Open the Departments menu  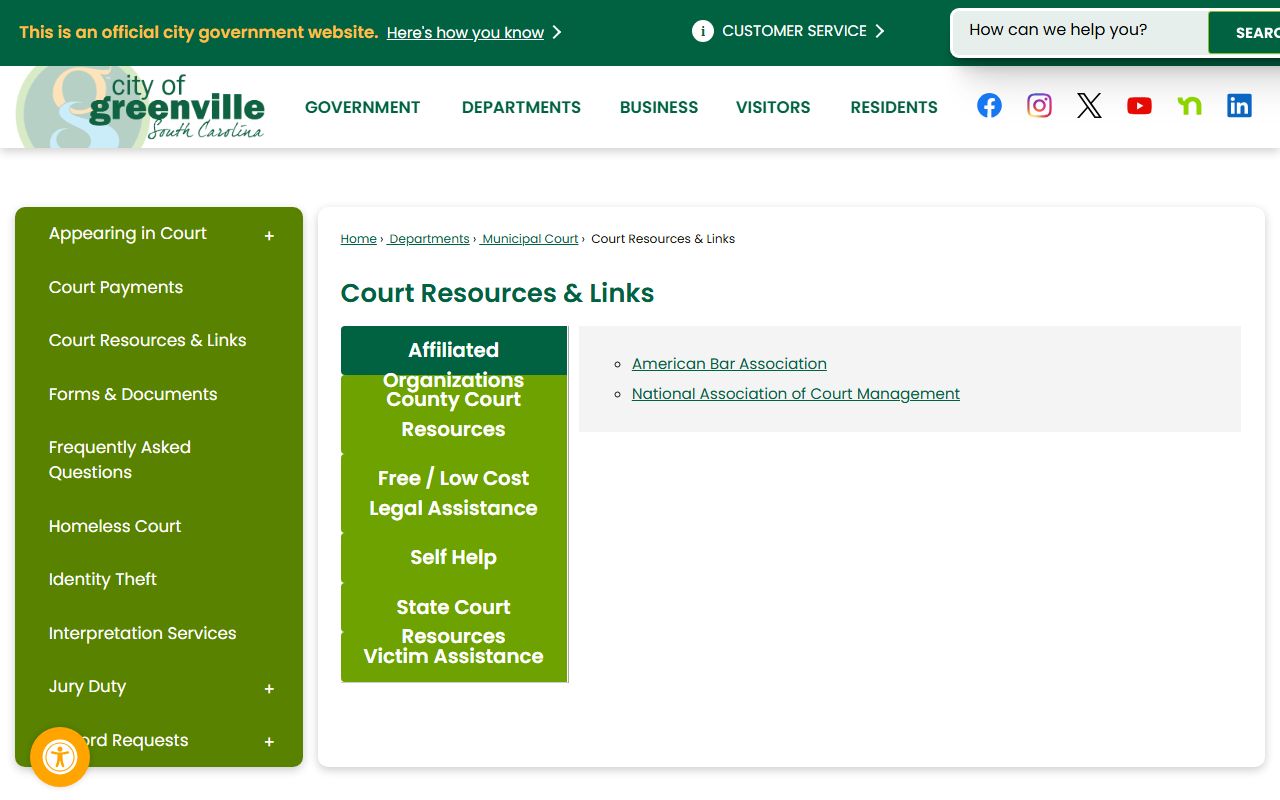point(521,107)
